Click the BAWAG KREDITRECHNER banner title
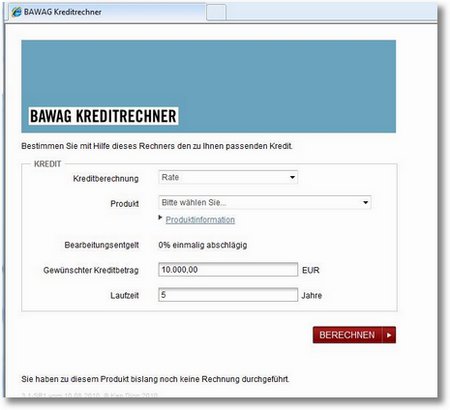The height and width of the screenshot is (410, 450). 103,116
